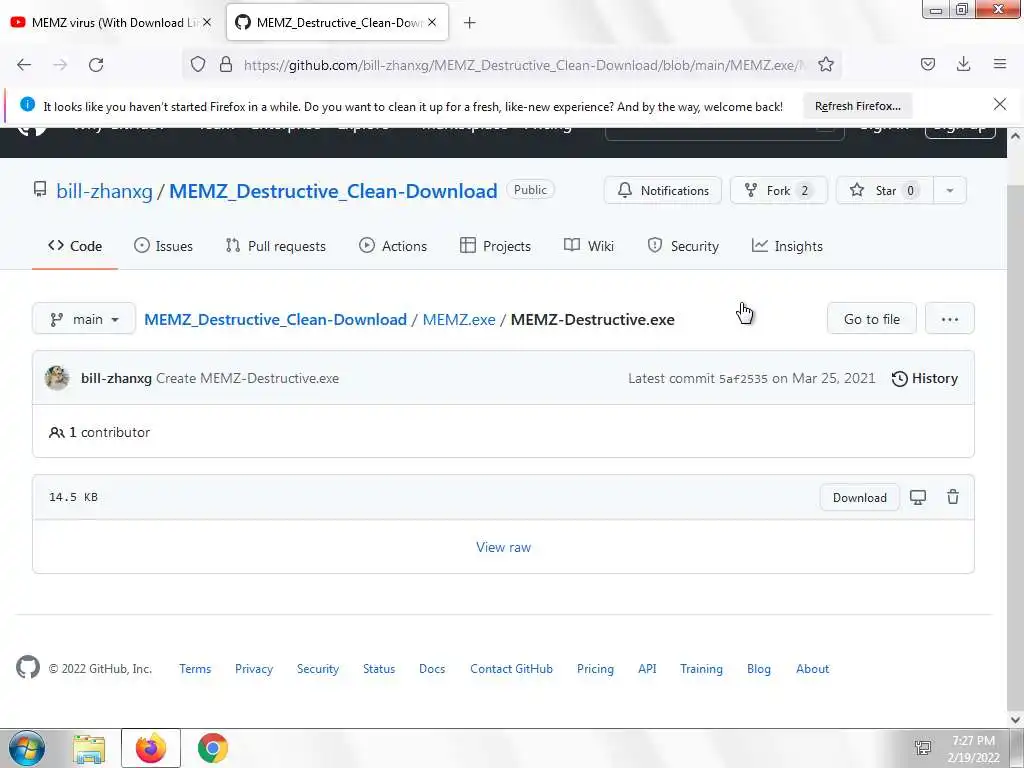Click the padlock site info icon
This screenshot has height=768, width=1024.
point(226,65)
